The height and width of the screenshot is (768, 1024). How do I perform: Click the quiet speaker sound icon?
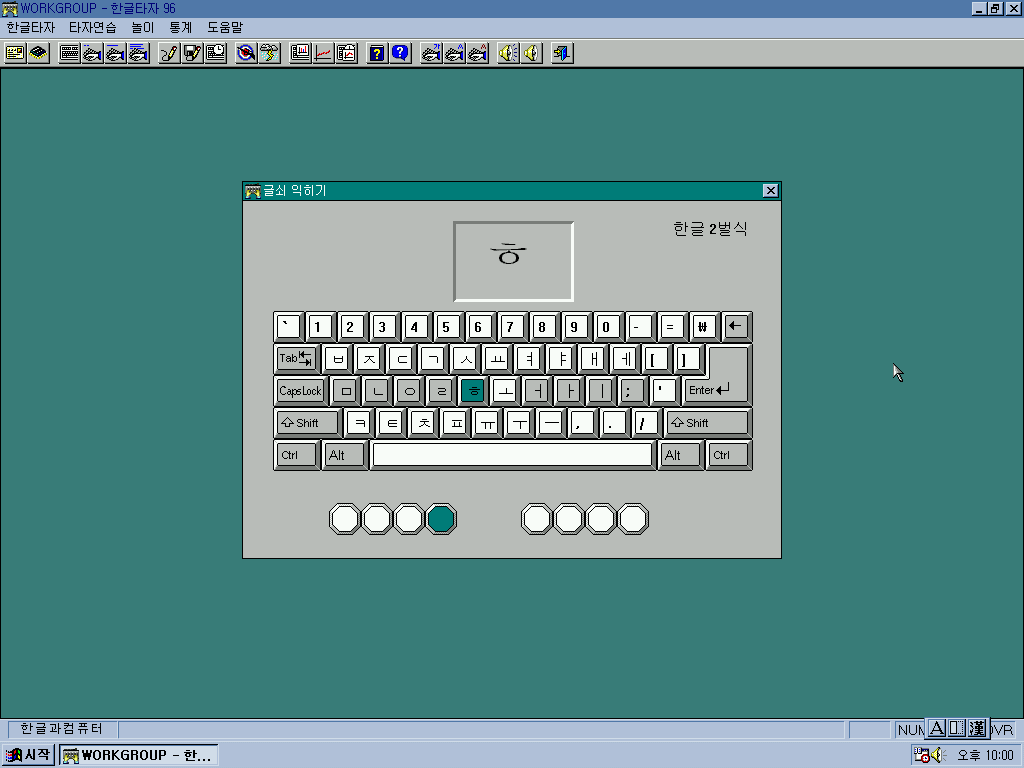pos(531,53)
